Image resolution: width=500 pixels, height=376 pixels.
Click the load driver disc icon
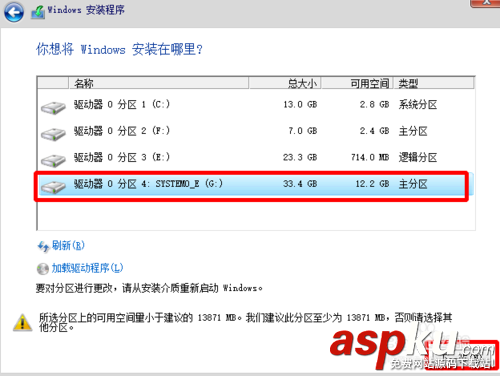point(43,269)
